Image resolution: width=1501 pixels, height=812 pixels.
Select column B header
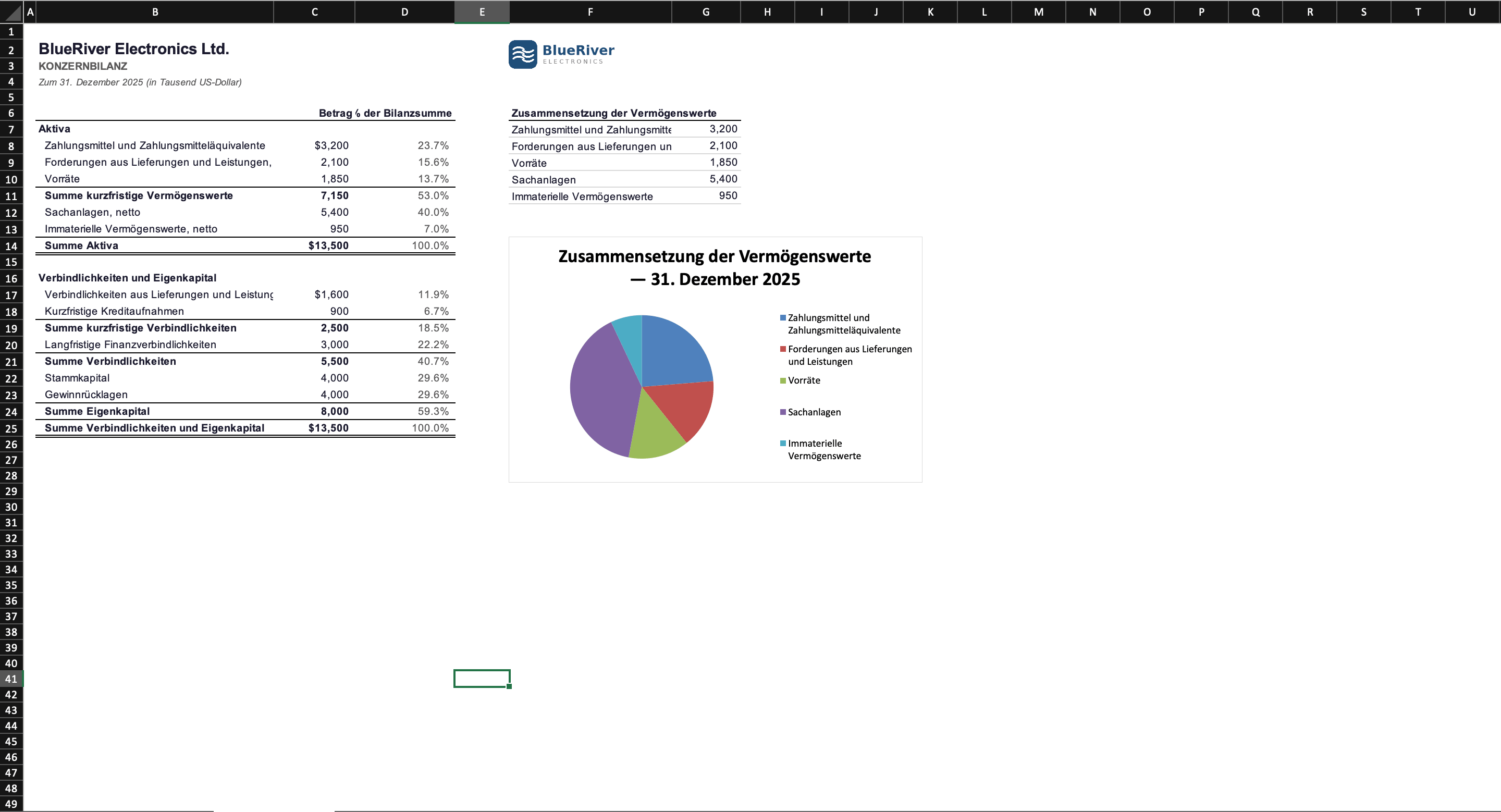click(155, 11)
